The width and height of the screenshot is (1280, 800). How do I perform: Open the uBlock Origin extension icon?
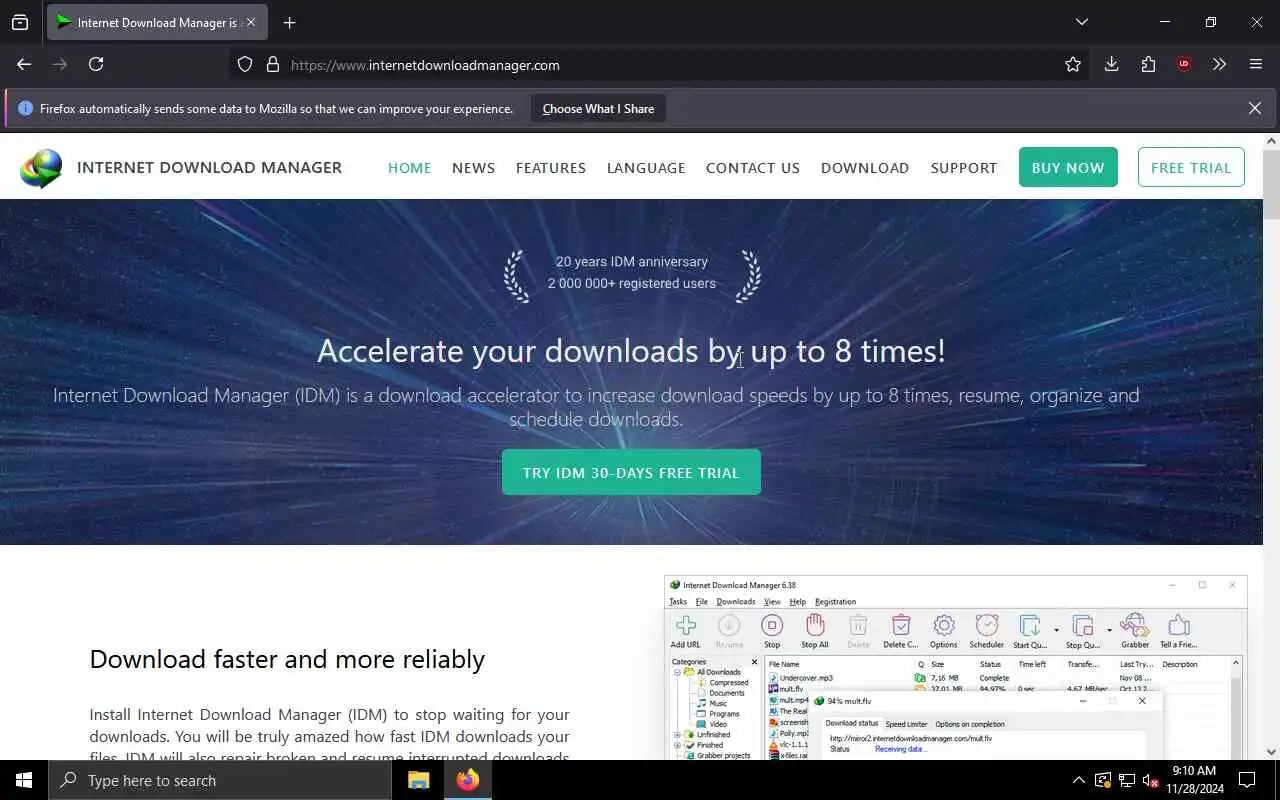click(x=1184, y=64)
